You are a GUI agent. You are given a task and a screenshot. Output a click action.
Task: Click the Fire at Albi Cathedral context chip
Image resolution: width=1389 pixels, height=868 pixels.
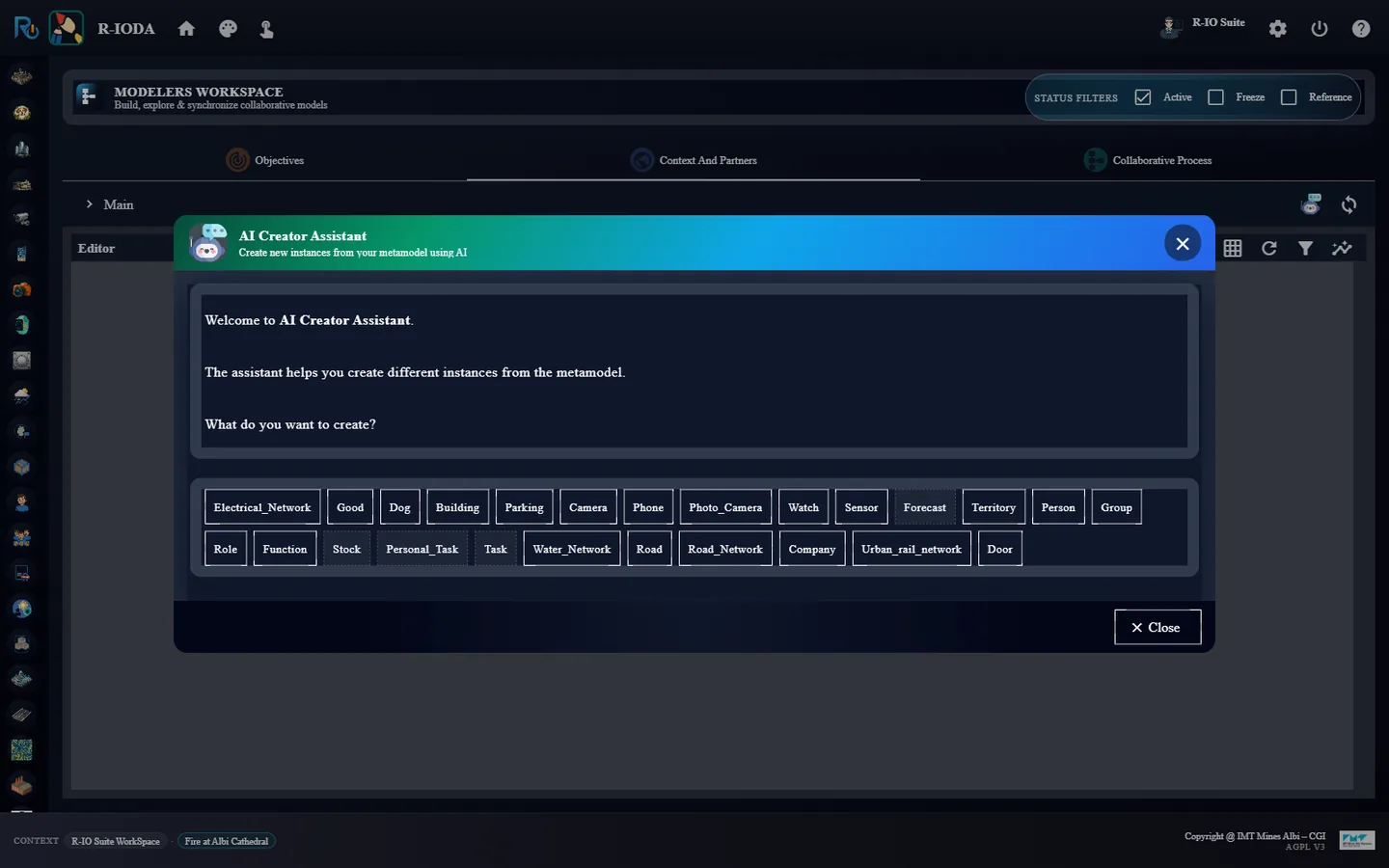(x=227, y=841)
